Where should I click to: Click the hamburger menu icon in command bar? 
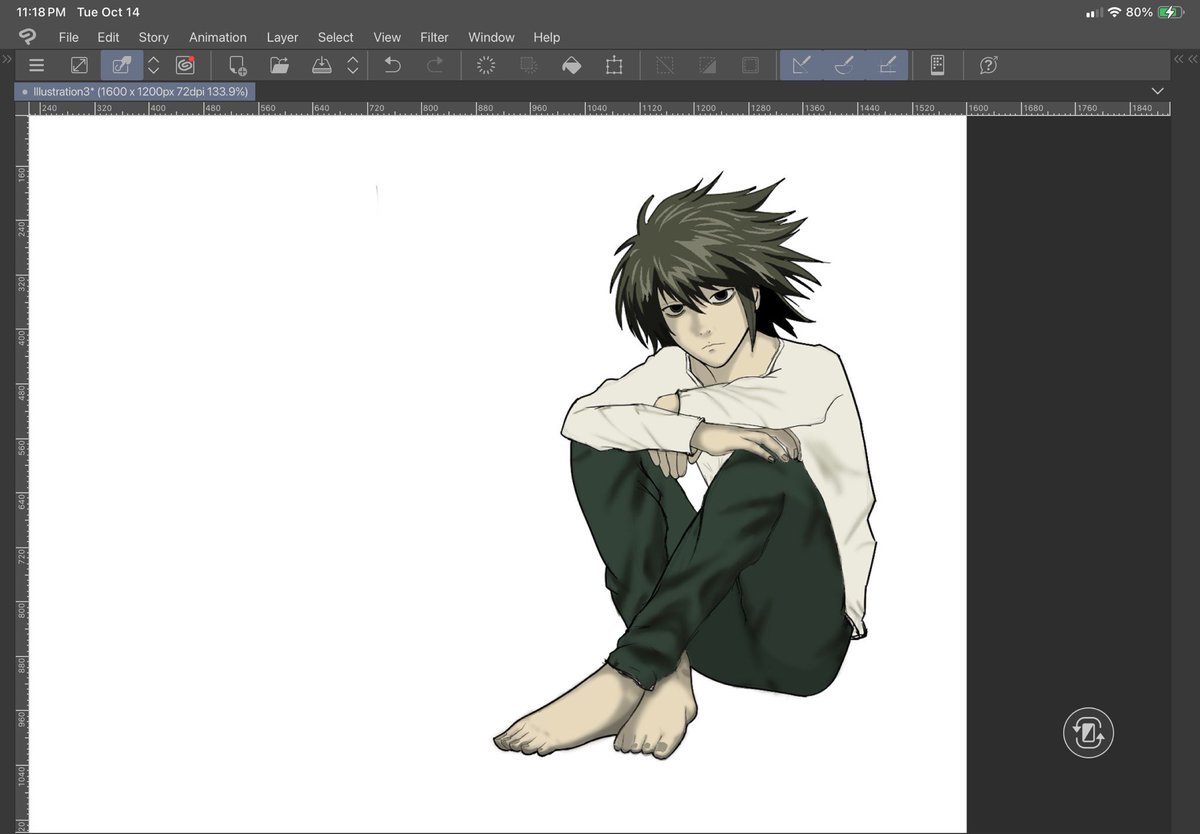pyautogui.click(x=37, y=65)
